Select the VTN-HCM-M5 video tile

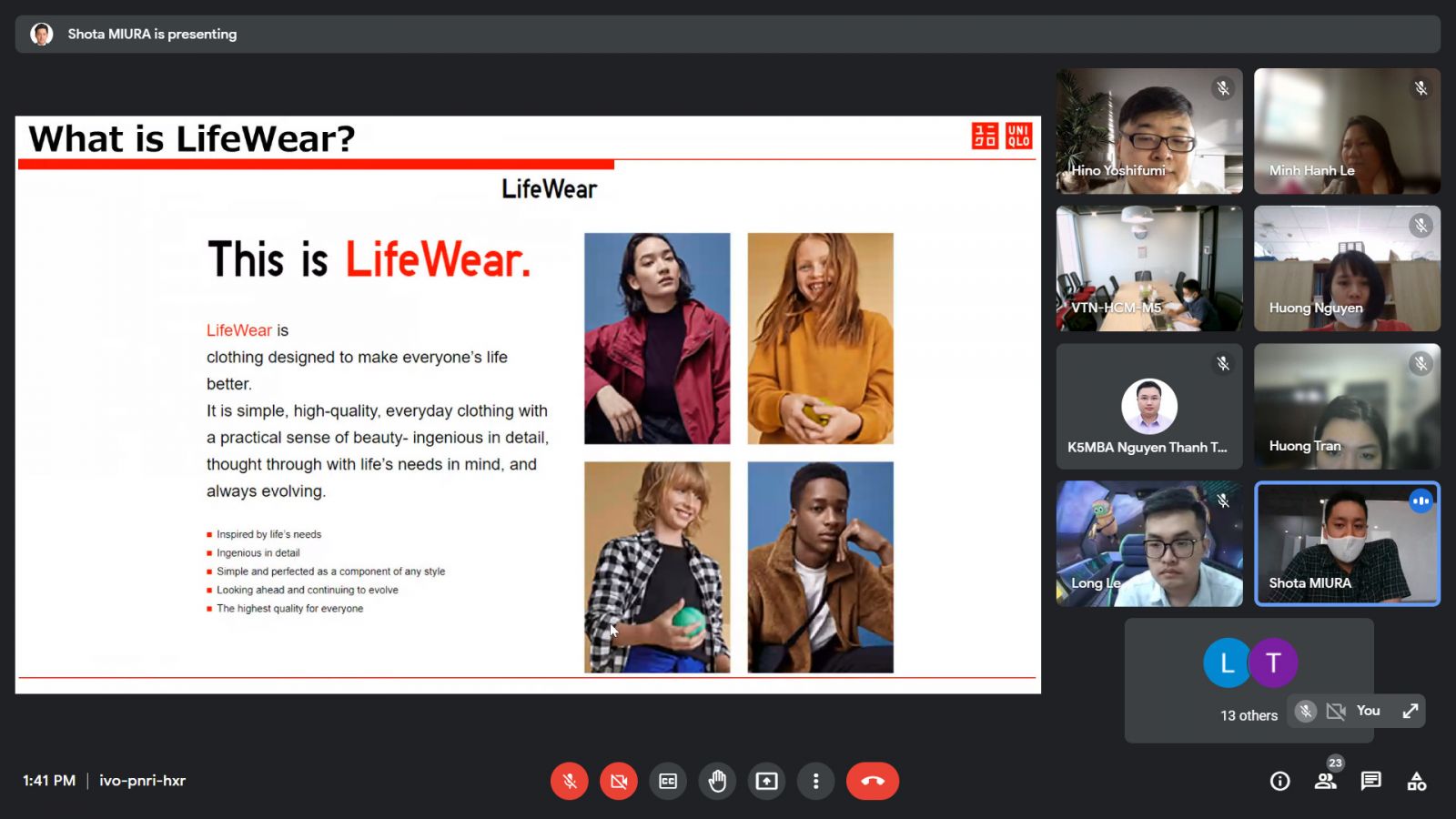tap(1149, 268)
